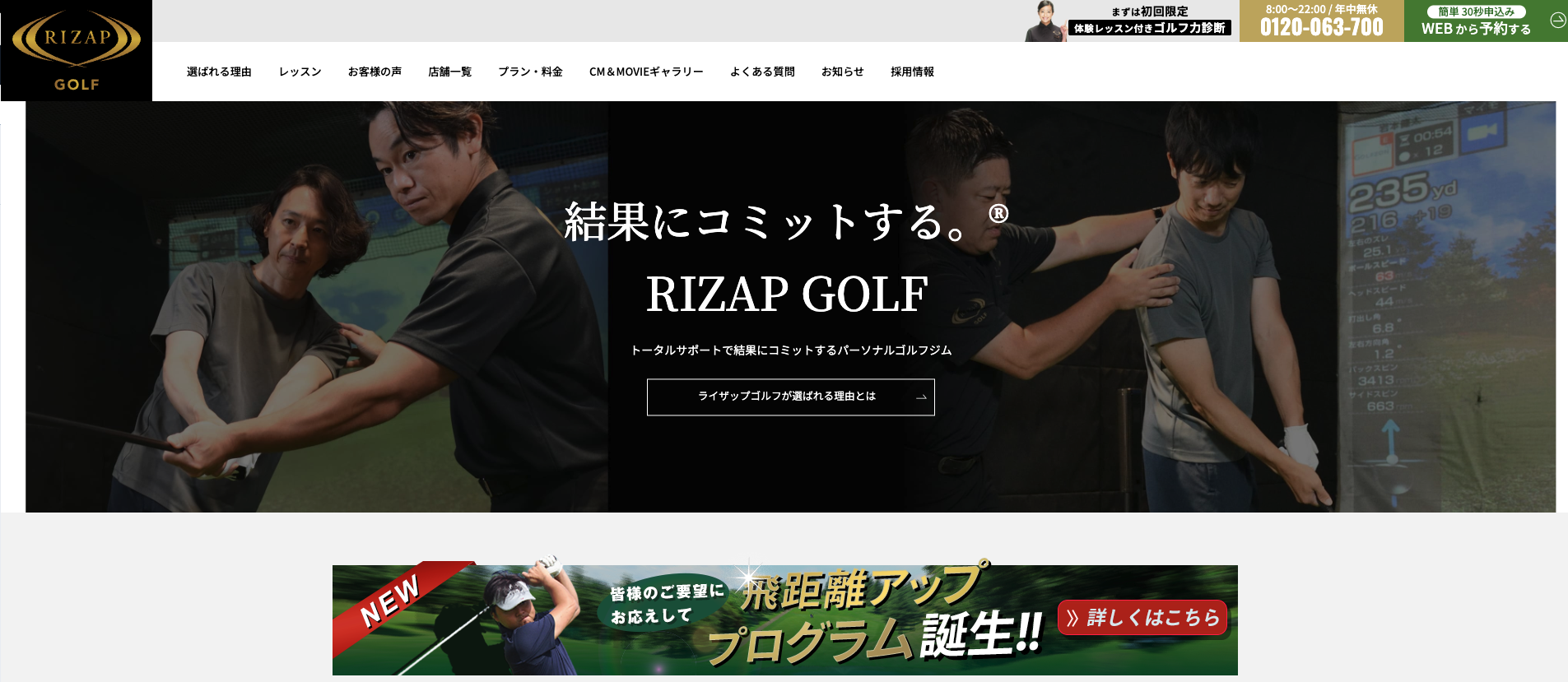Click the 簡単 30秒申込み label
Image resolution: width=1568 pixels, height=682 pixels.
click(x=1476, y=12)
